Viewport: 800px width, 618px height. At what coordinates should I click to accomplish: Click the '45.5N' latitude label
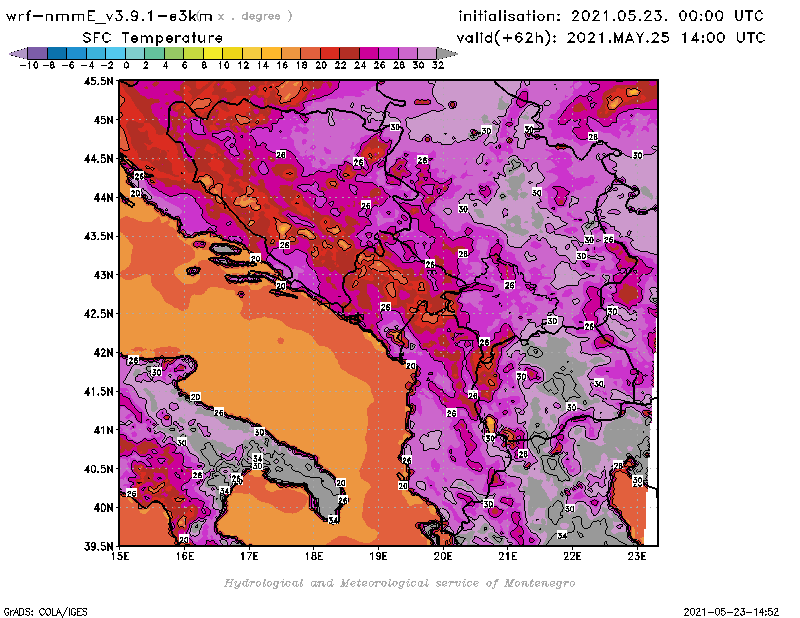click(x=98, y=81)
